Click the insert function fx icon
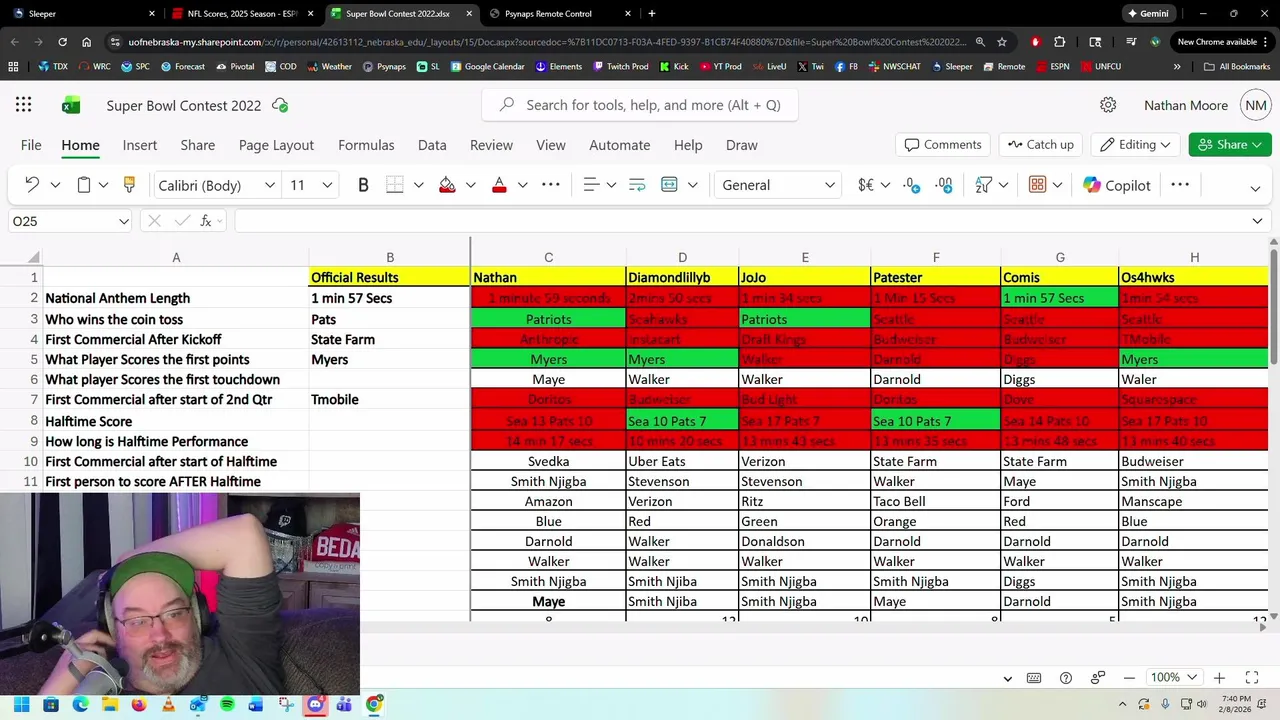 pyautogui.click(x=206, y=221)
